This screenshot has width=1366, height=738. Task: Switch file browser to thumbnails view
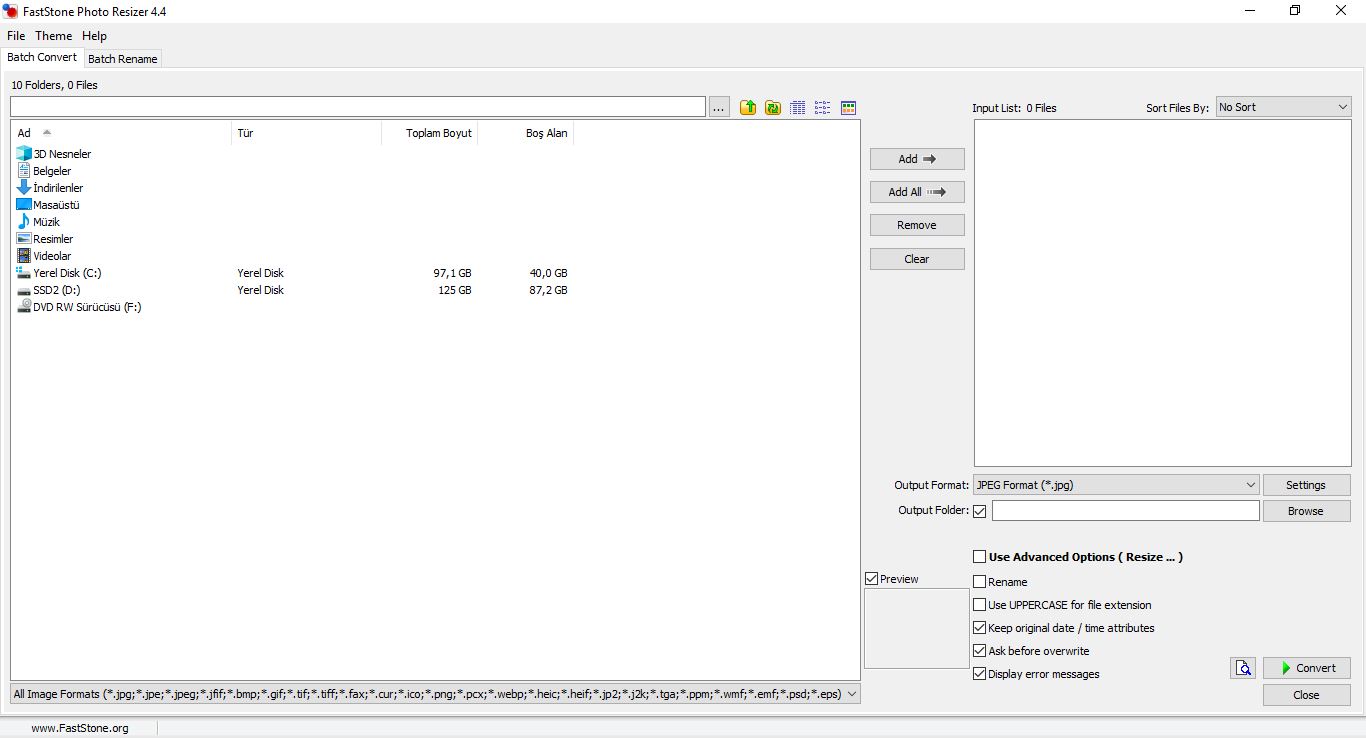(848, 107)
